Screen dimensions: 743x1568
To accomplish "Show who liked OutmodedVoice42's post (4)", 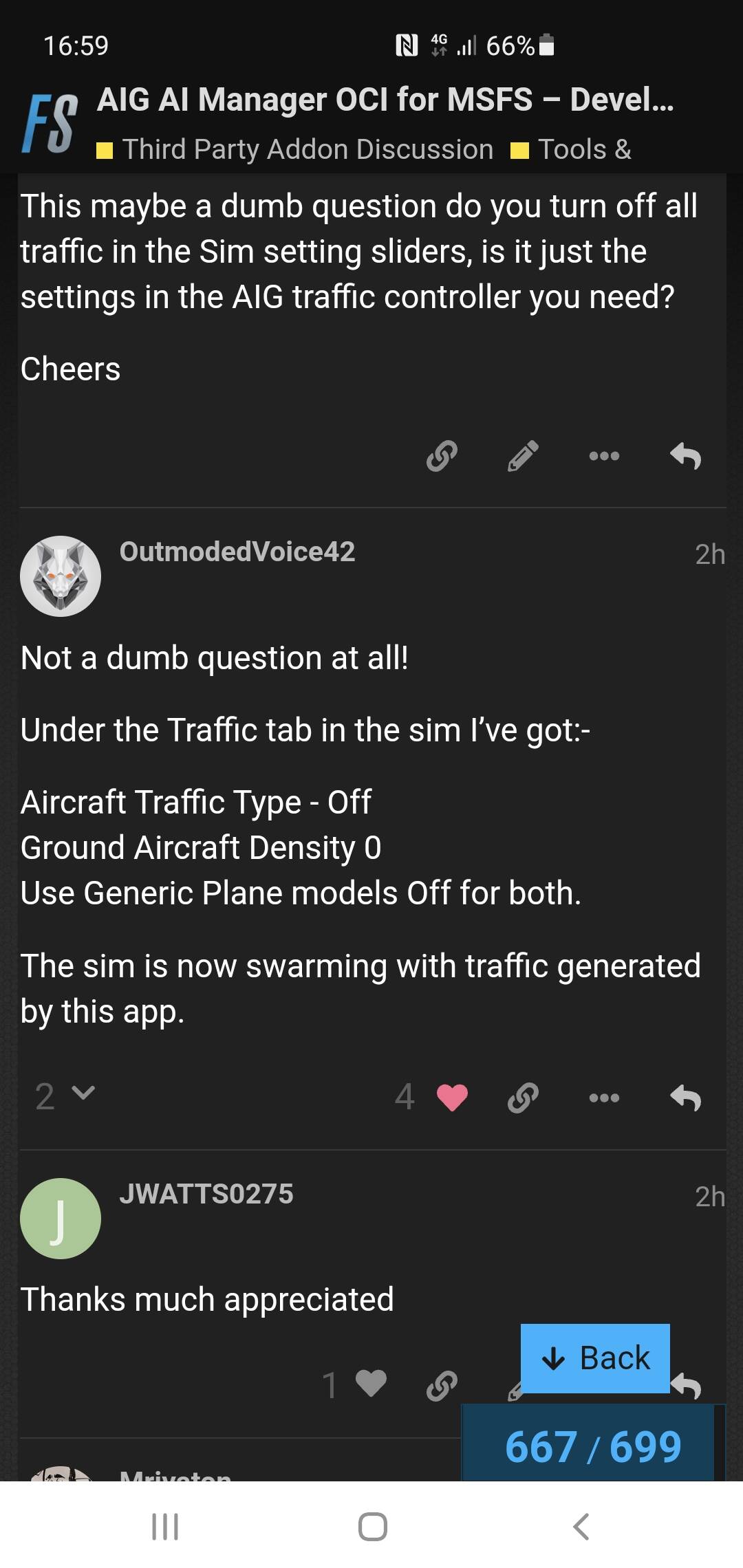I will pyautogui.click(x=405, y=1097).
